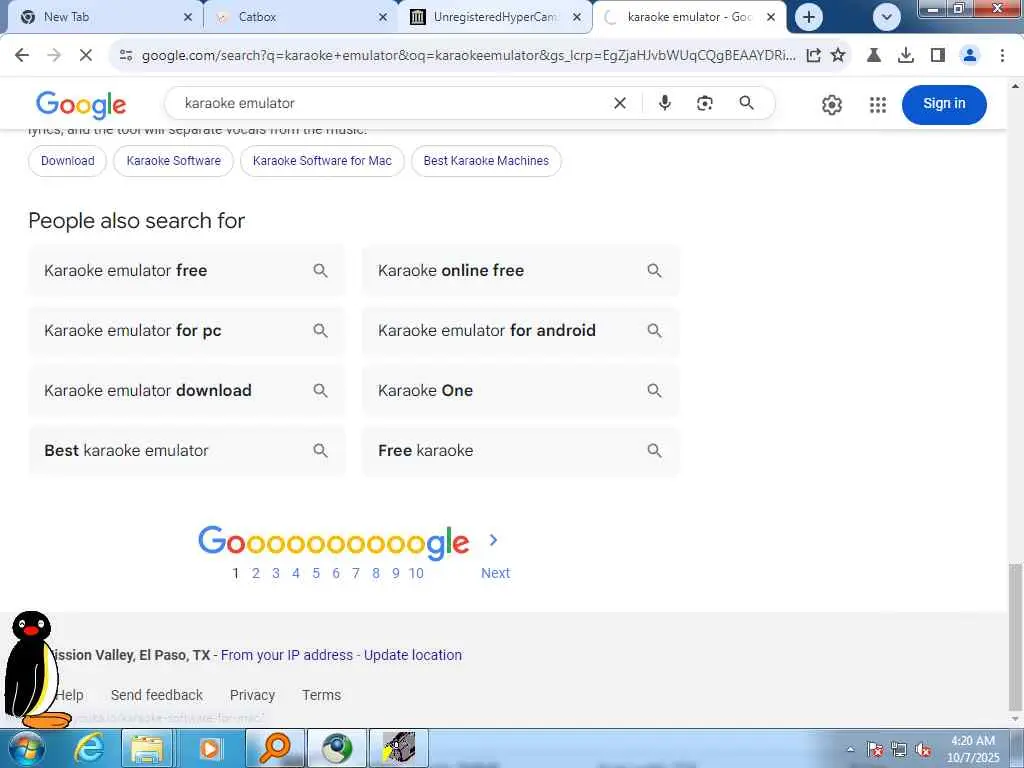Submit search with magnifier button
The height and width of the screenshot is (768, 1024).
click(746, 103)
